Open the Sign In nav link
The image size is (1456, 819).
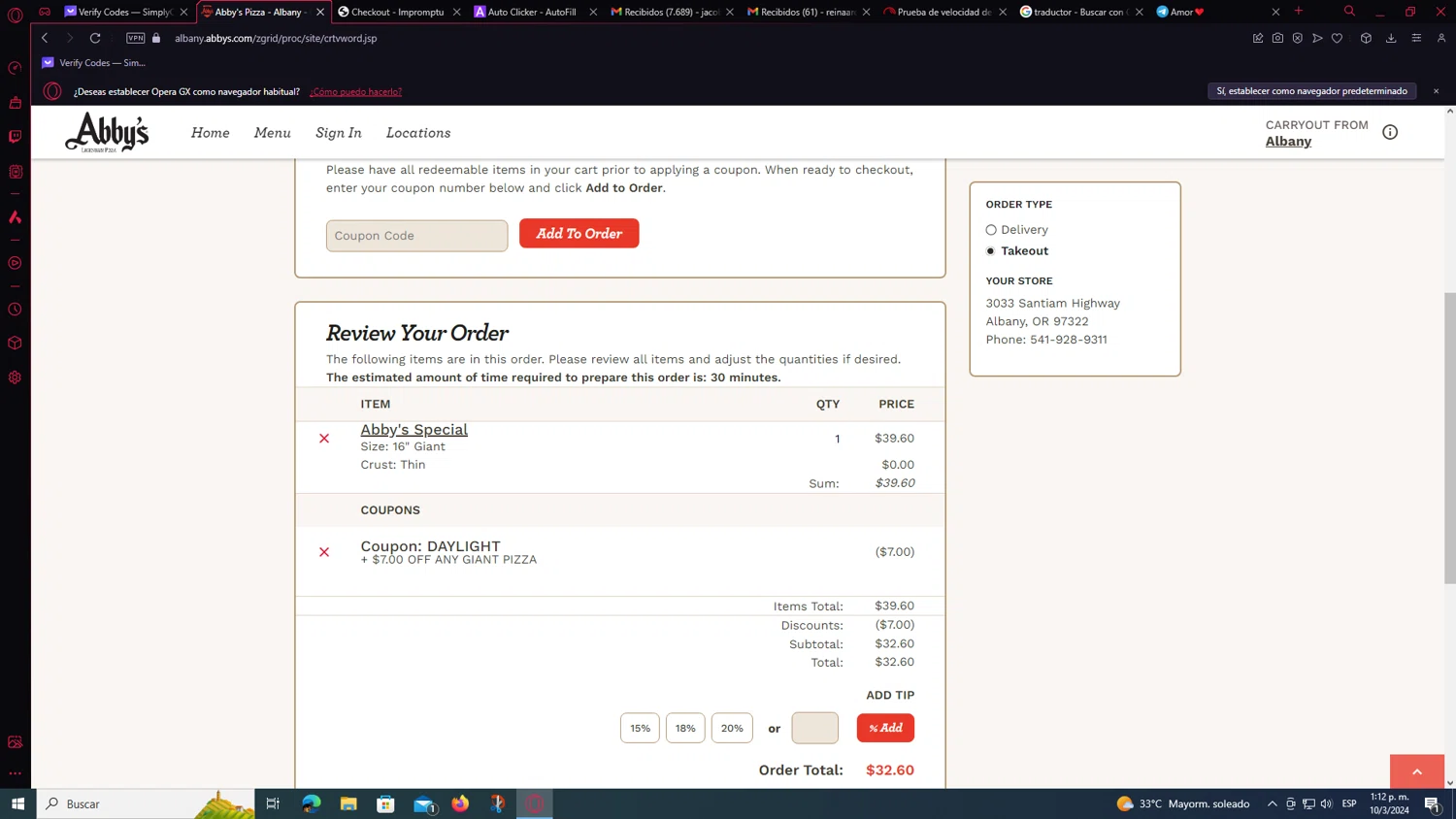point(339,133)
